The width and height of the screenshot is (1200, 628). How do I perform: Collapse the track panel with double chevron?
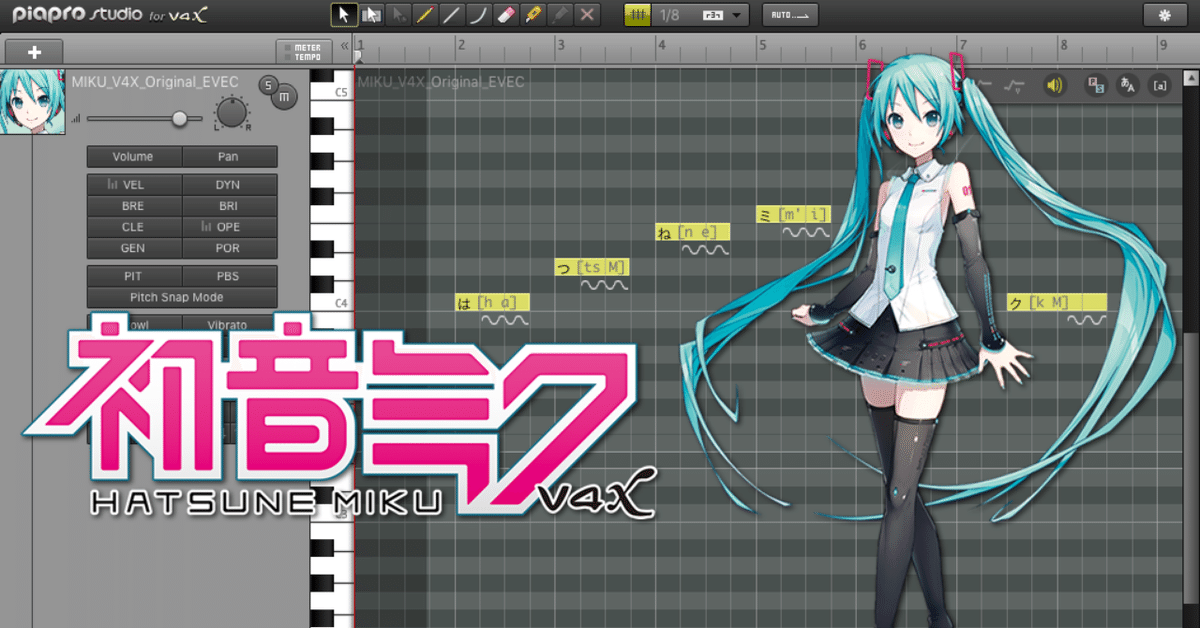[345, 46]
